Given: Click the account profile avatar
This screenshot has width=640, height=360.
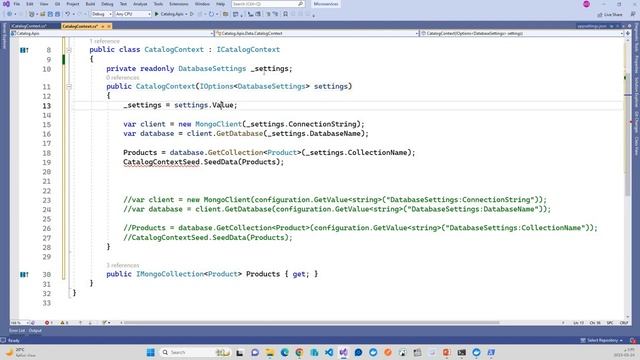Looking at the screenshot, I should [x=587, y=4].
